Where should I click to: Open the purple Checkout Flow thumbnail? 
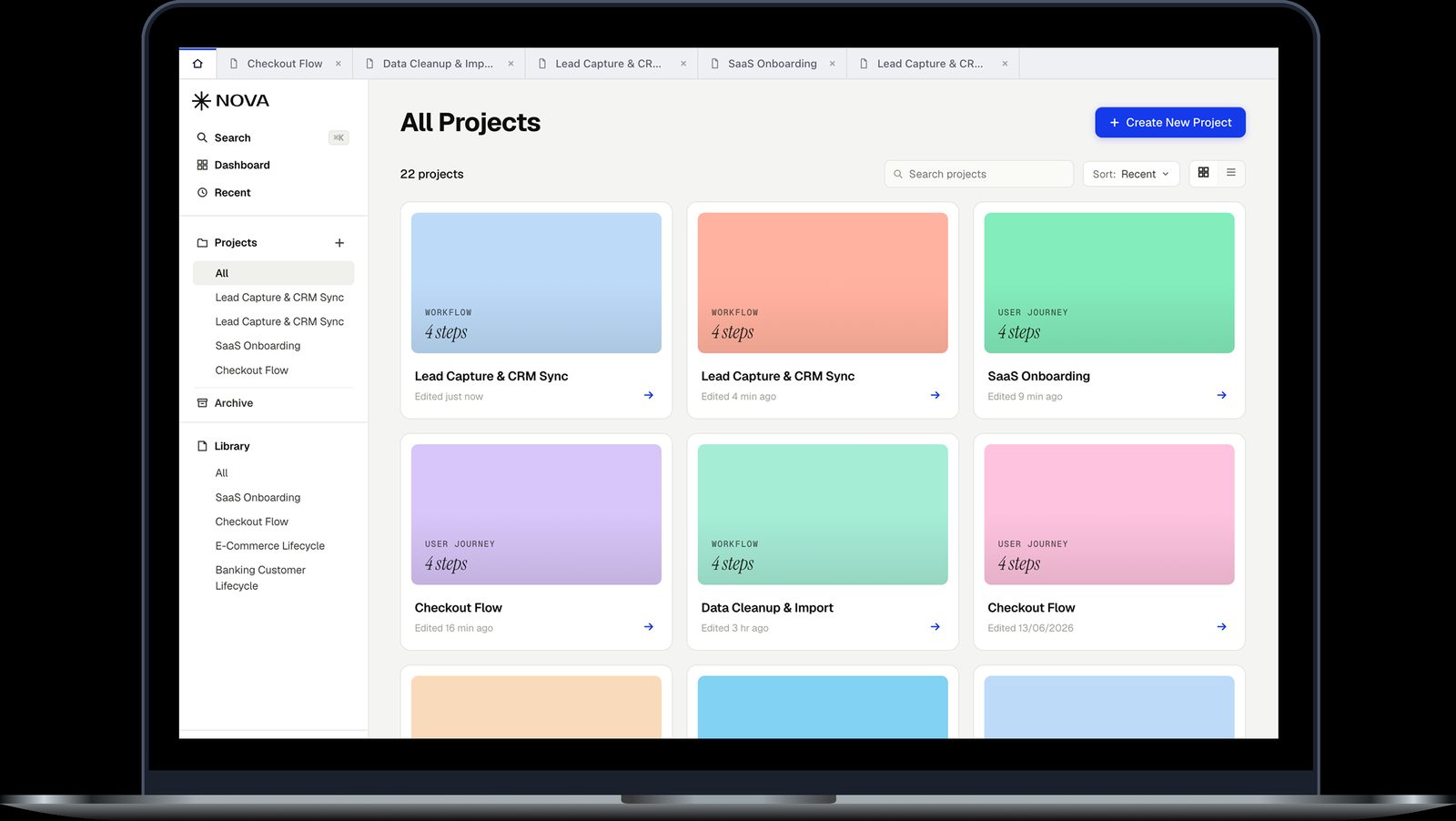(536, 514)
